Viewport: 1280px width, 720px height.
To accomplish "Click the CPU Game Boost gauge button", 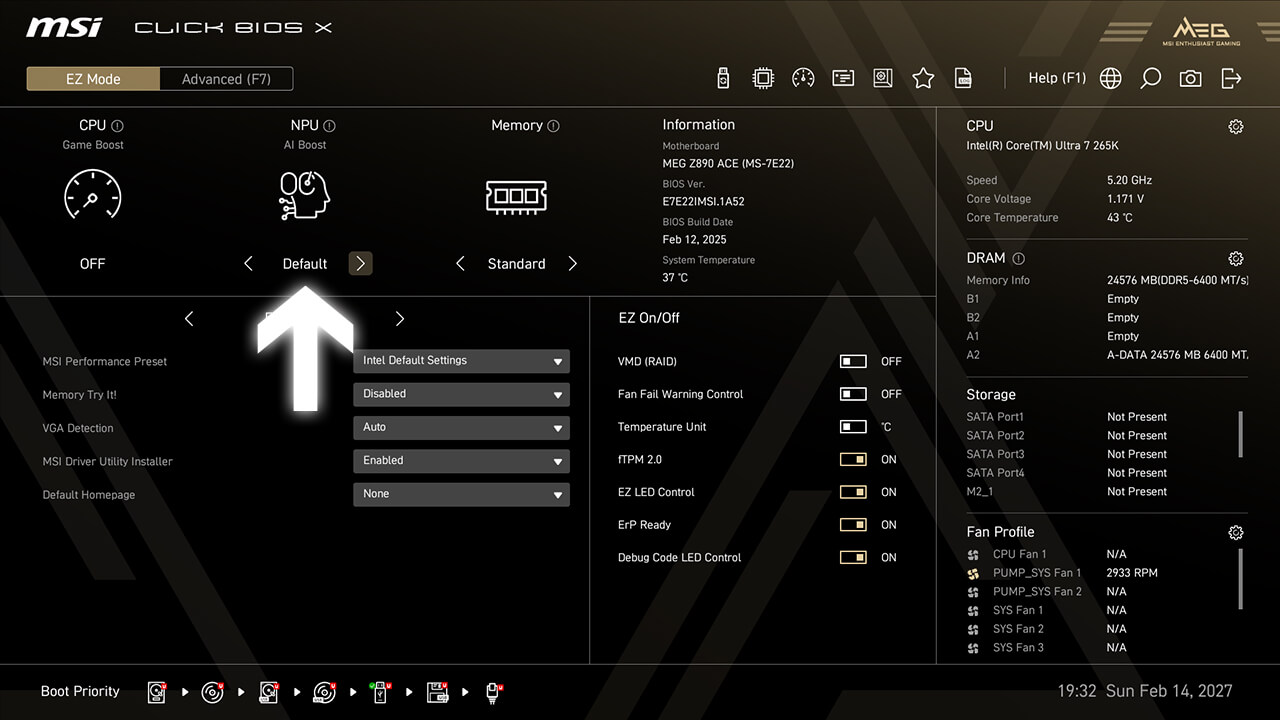I will coord(92,194).
